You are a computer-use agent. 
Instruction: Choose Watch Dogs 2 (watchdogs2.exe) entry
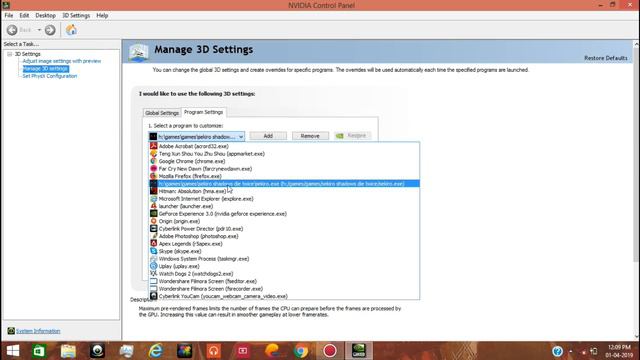284,274
